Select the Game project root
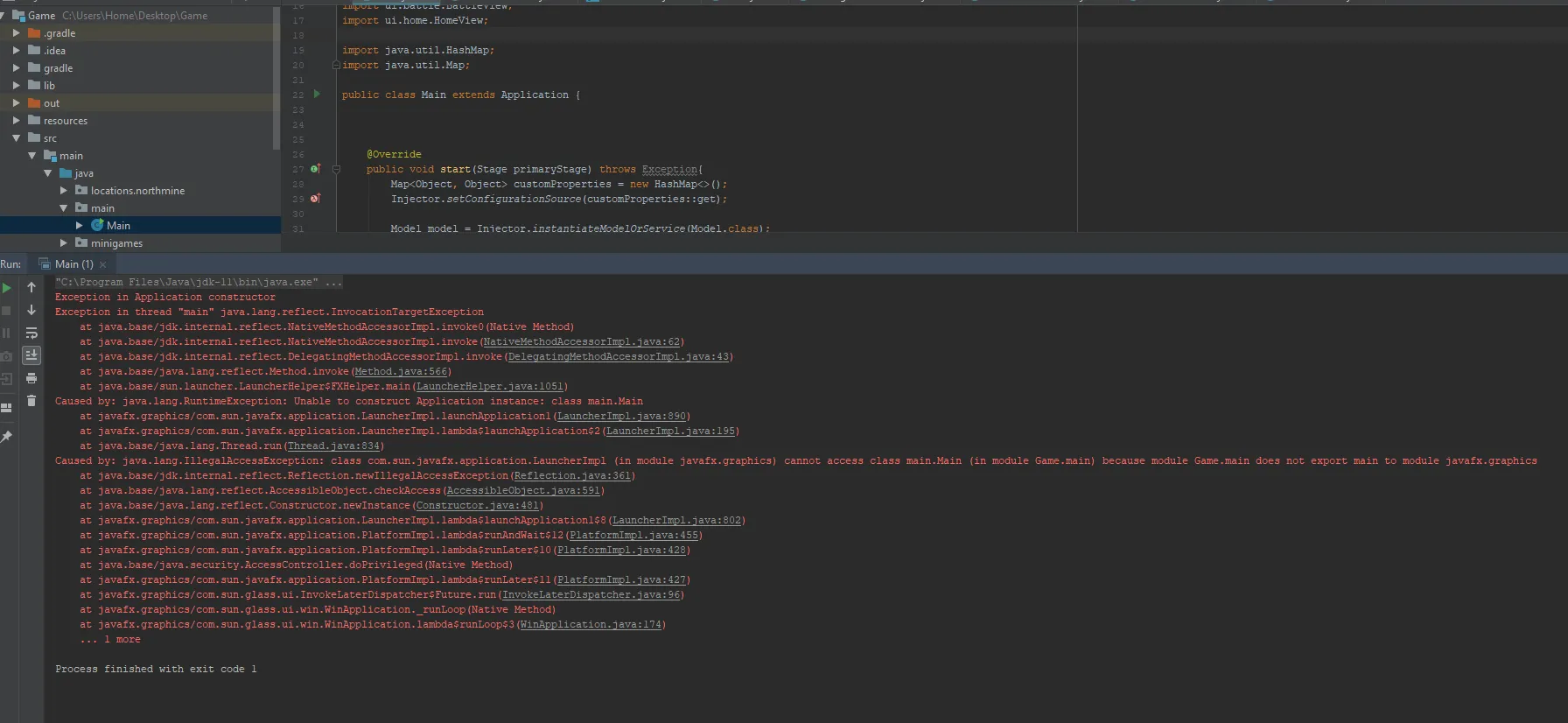This screenshot has height=723, width=1568. [x=41, y=15]
